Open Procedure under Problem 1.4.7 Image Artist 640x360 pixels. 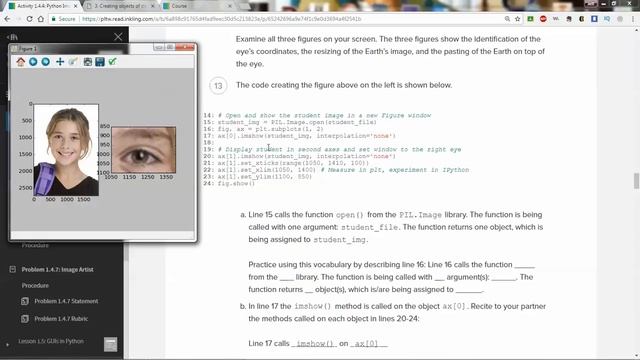click(x=35, y=286)
